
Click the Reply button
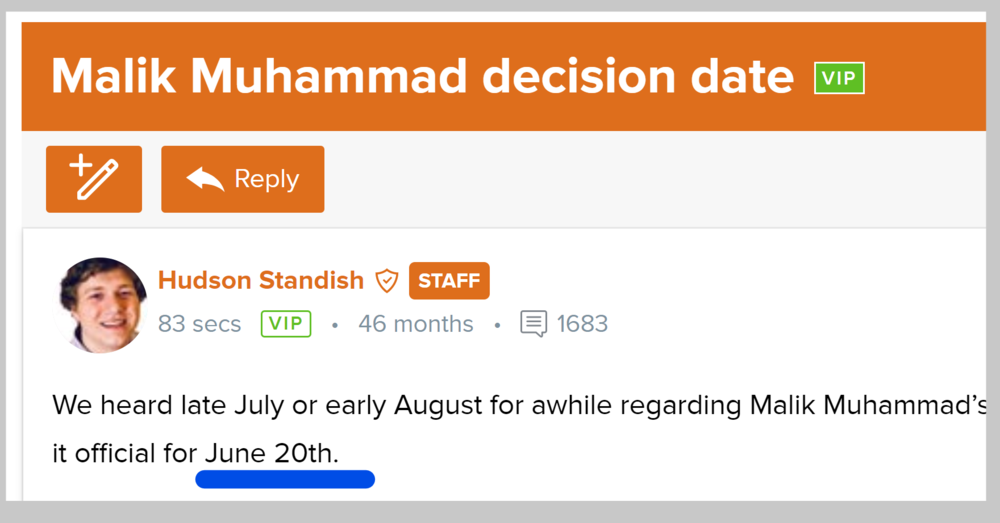pyautogui.click(x=243, y=179)
